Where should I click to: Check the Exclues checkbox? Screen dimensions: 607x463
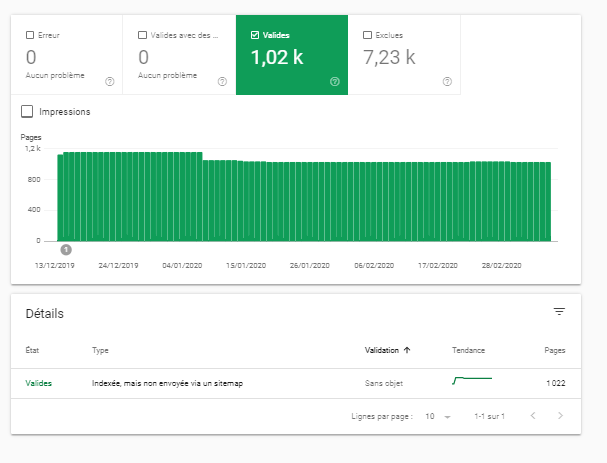pos(368,34)
